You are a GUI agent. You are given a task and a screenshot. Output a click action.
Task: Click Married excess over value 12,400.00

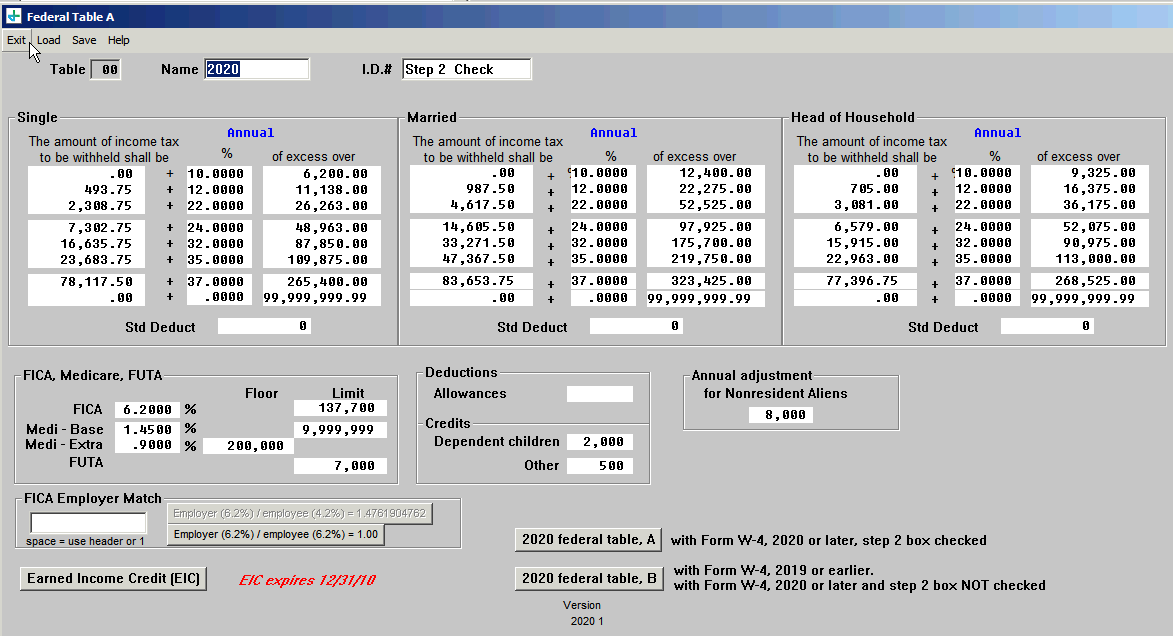click(x=705, y=173)
